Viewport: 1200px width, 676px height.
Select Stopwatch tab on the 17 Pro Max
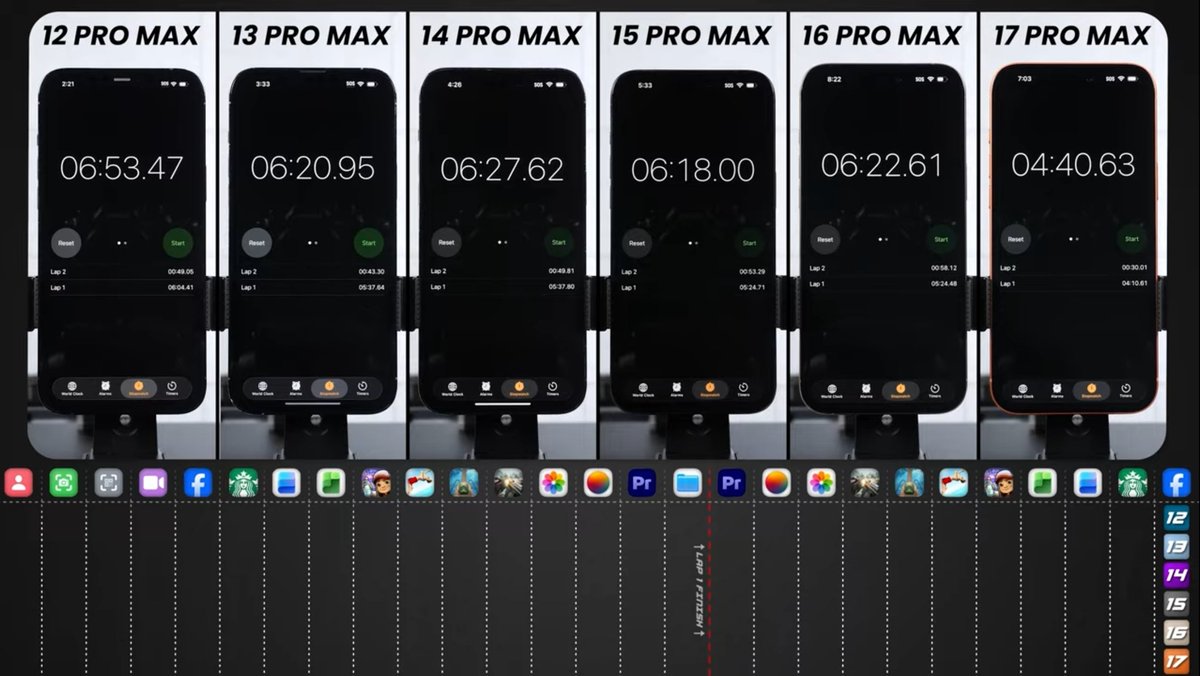1090,390
